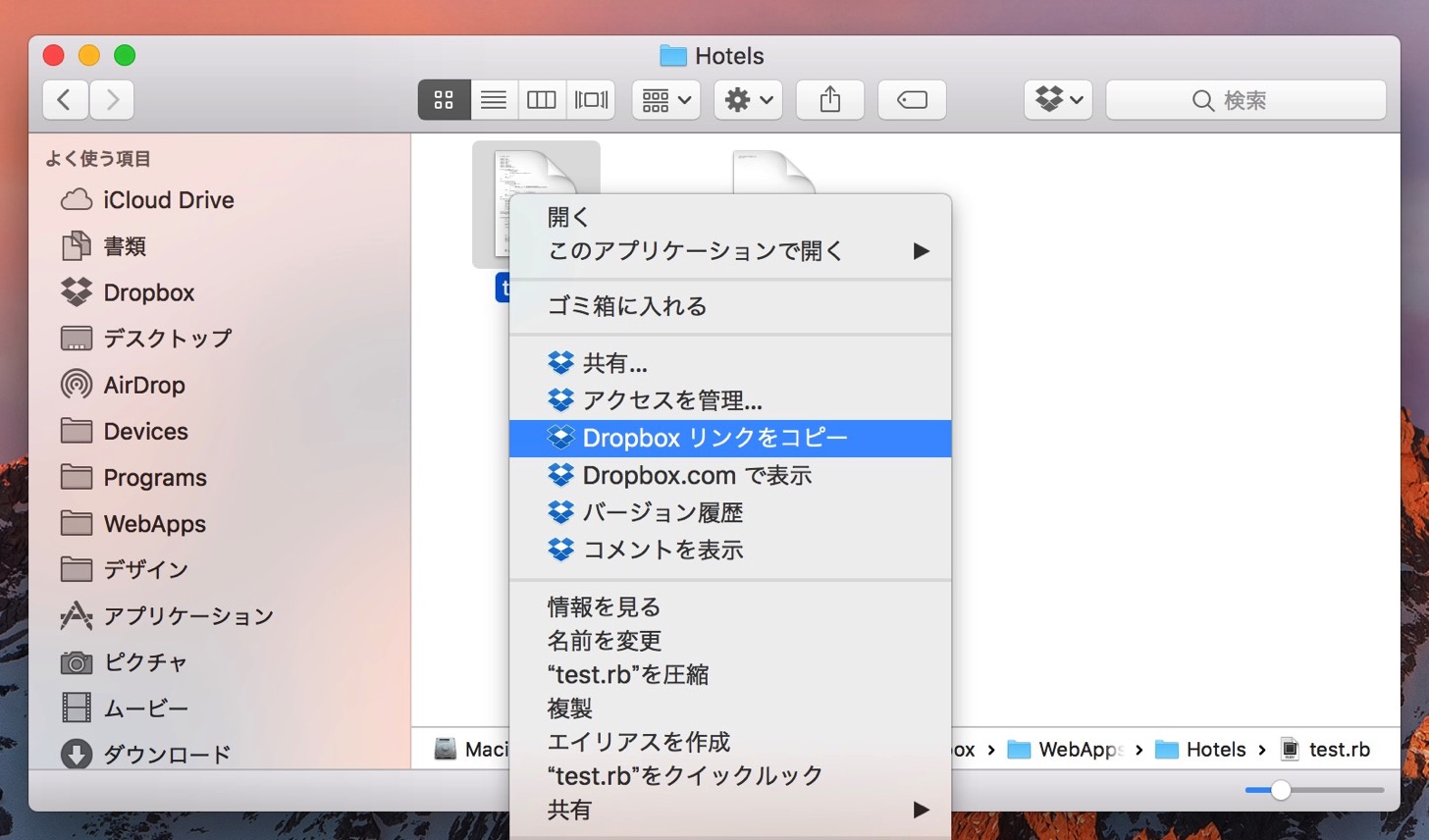The width and height of the screenshot is (1429, 840).
Task: Open アプリケーション in the sidebar
Action: click(167, 615)
